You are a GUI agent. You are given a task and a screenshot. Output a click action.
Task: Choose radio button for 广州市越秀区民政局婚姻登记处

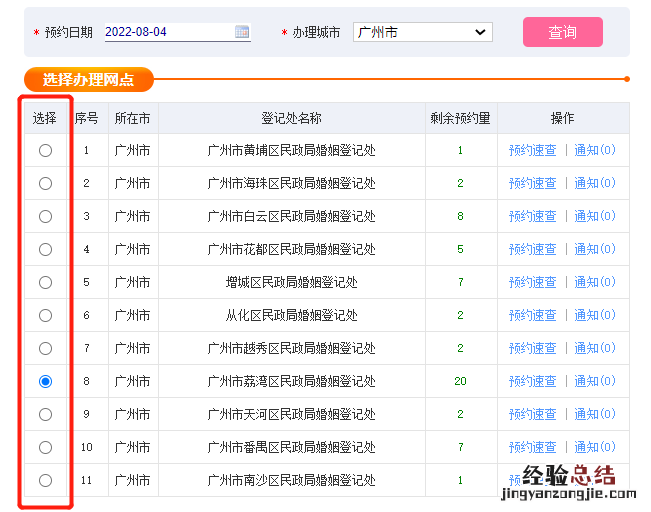coord(45,348)
